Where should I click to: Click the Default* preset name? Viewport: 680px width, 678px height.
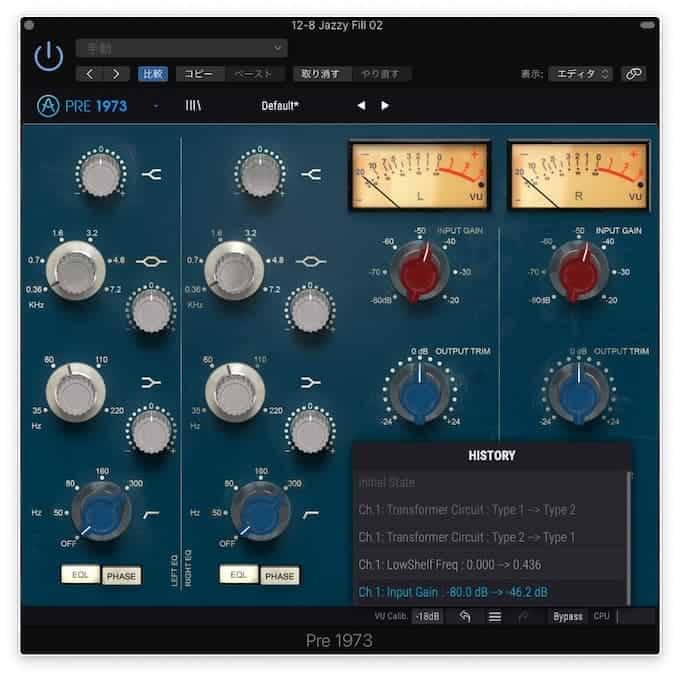point(280,106)
